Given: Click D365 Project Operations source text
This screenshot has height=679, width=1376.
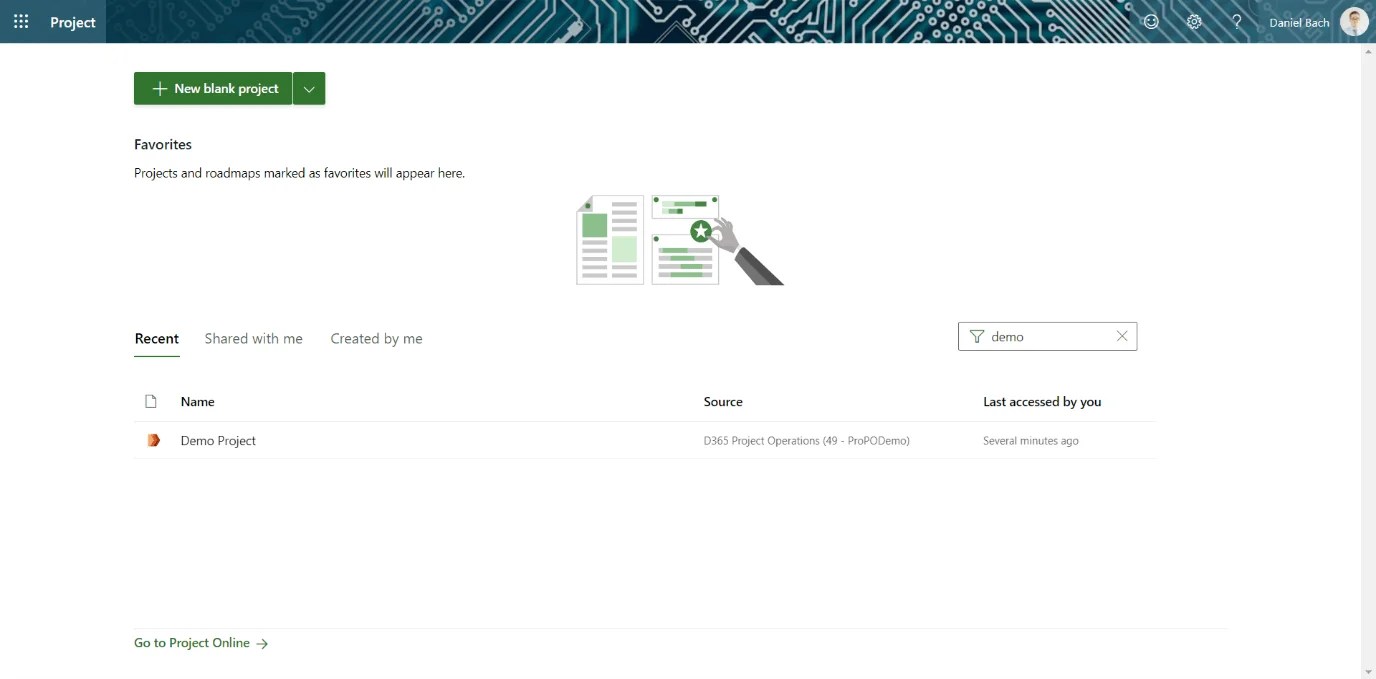Looking at the screenshot, I should point(807,441).
